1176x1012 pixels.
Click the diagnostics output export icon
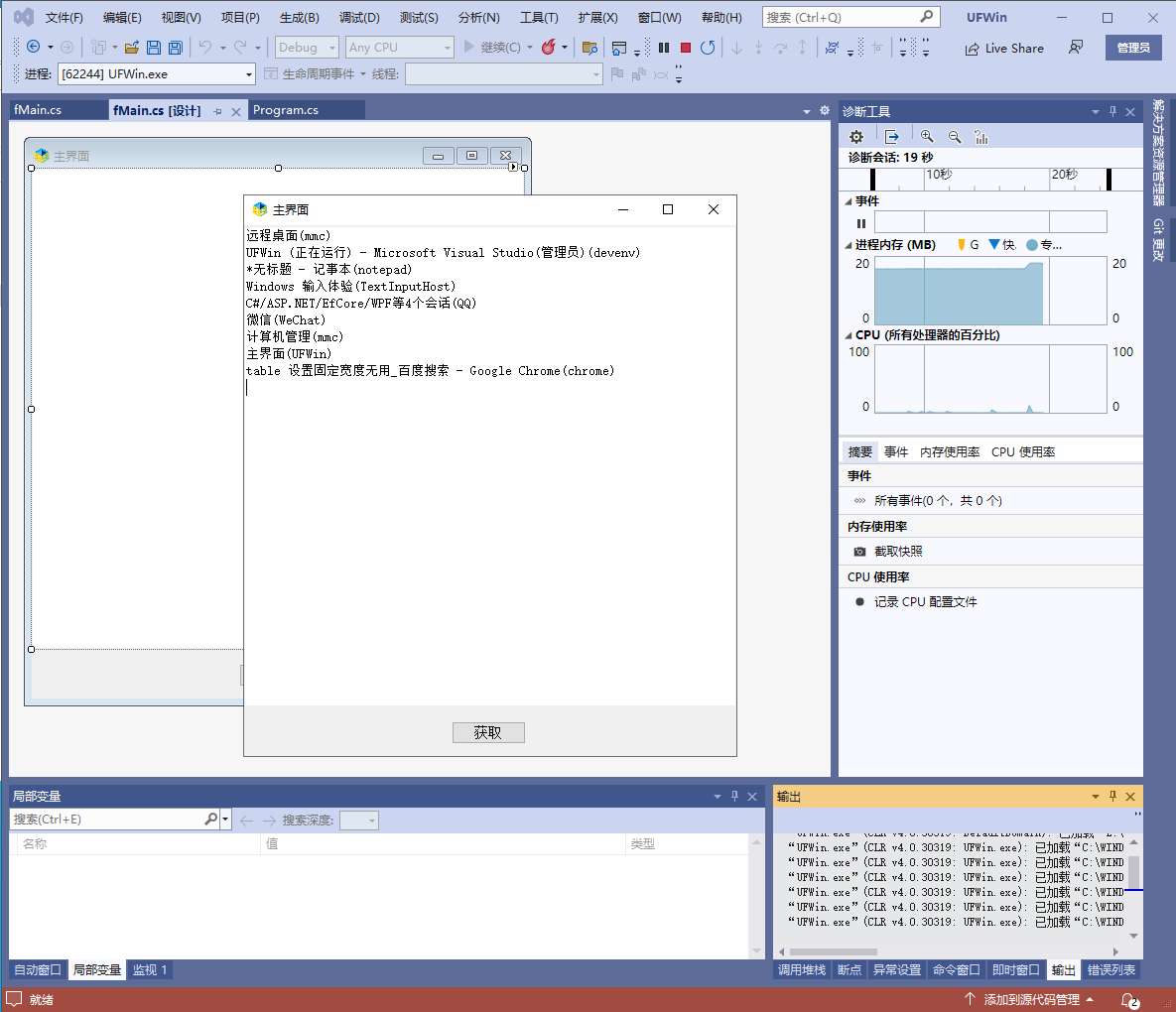tap(891, 137)
